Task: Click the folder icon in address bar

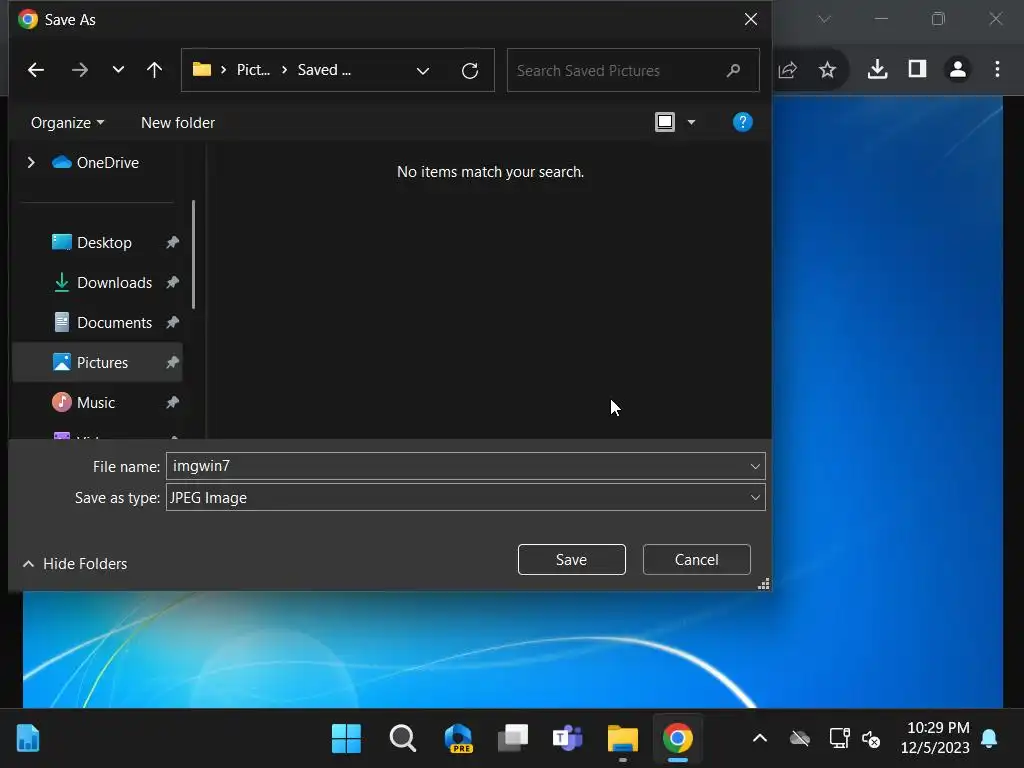Action: point(202,69)
